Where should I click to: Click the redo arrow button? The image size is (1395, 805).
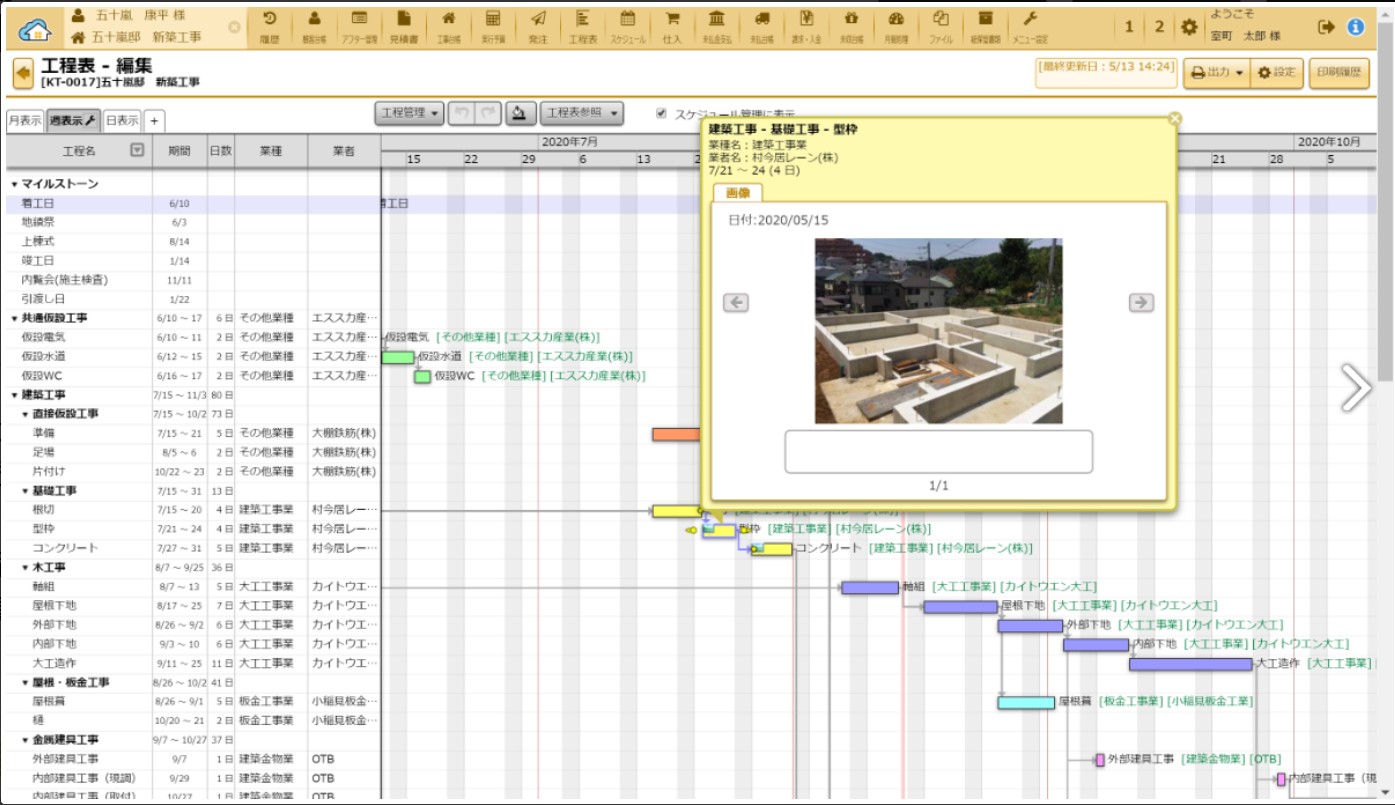[x=487, y=113]
